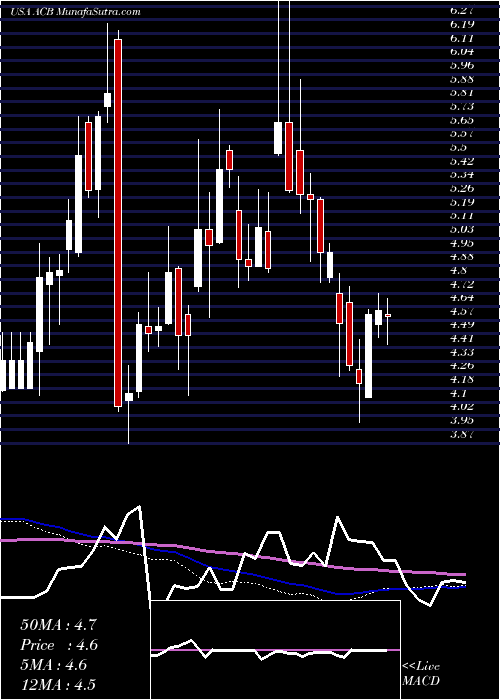500x700 pixels.
Task: Click the 3.87 price axis label
Action: (x=462, y=434)
